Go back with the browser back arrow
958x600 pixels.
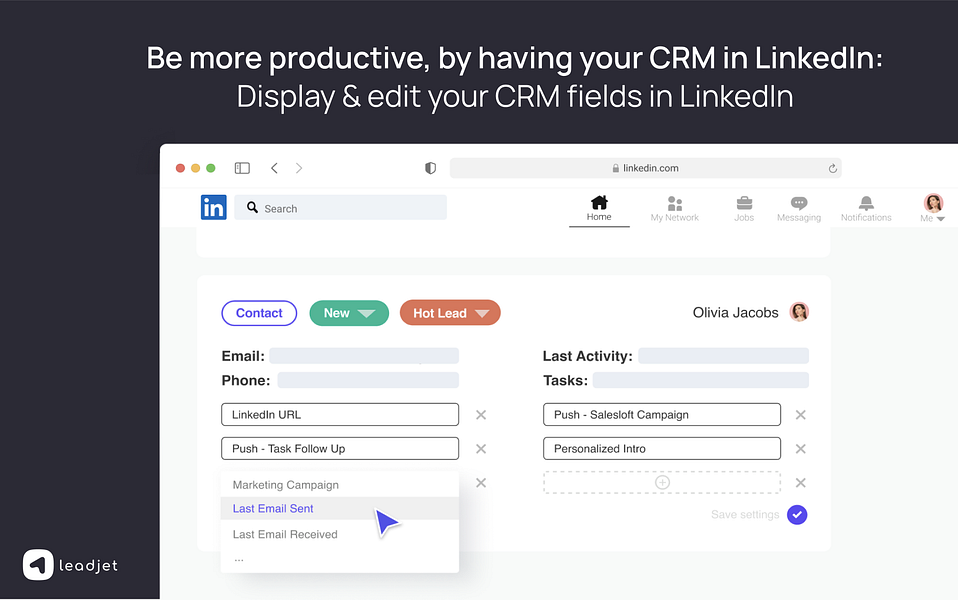point(274,168)
